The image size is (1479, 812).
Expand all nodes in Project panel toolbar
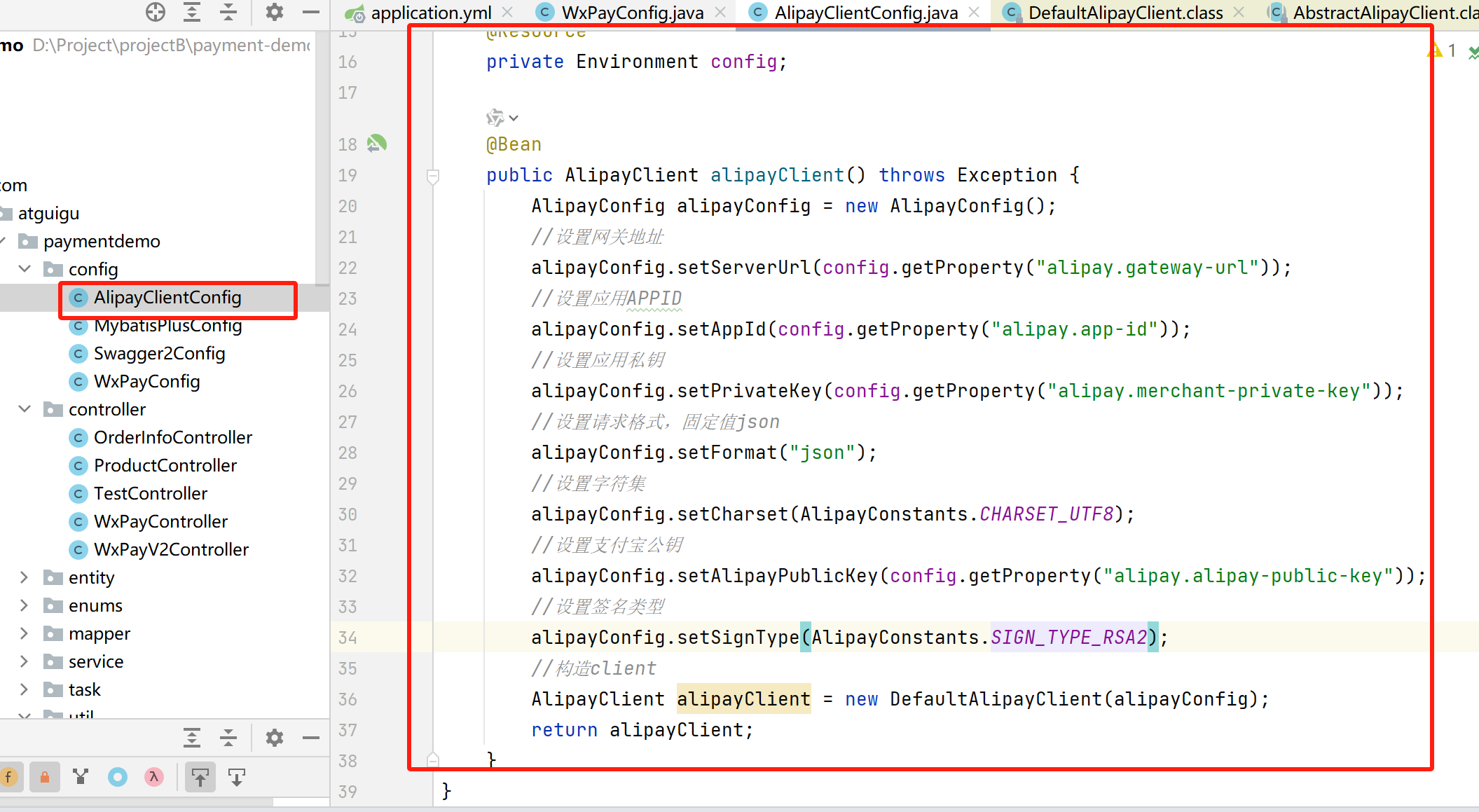tap(192, 12)
